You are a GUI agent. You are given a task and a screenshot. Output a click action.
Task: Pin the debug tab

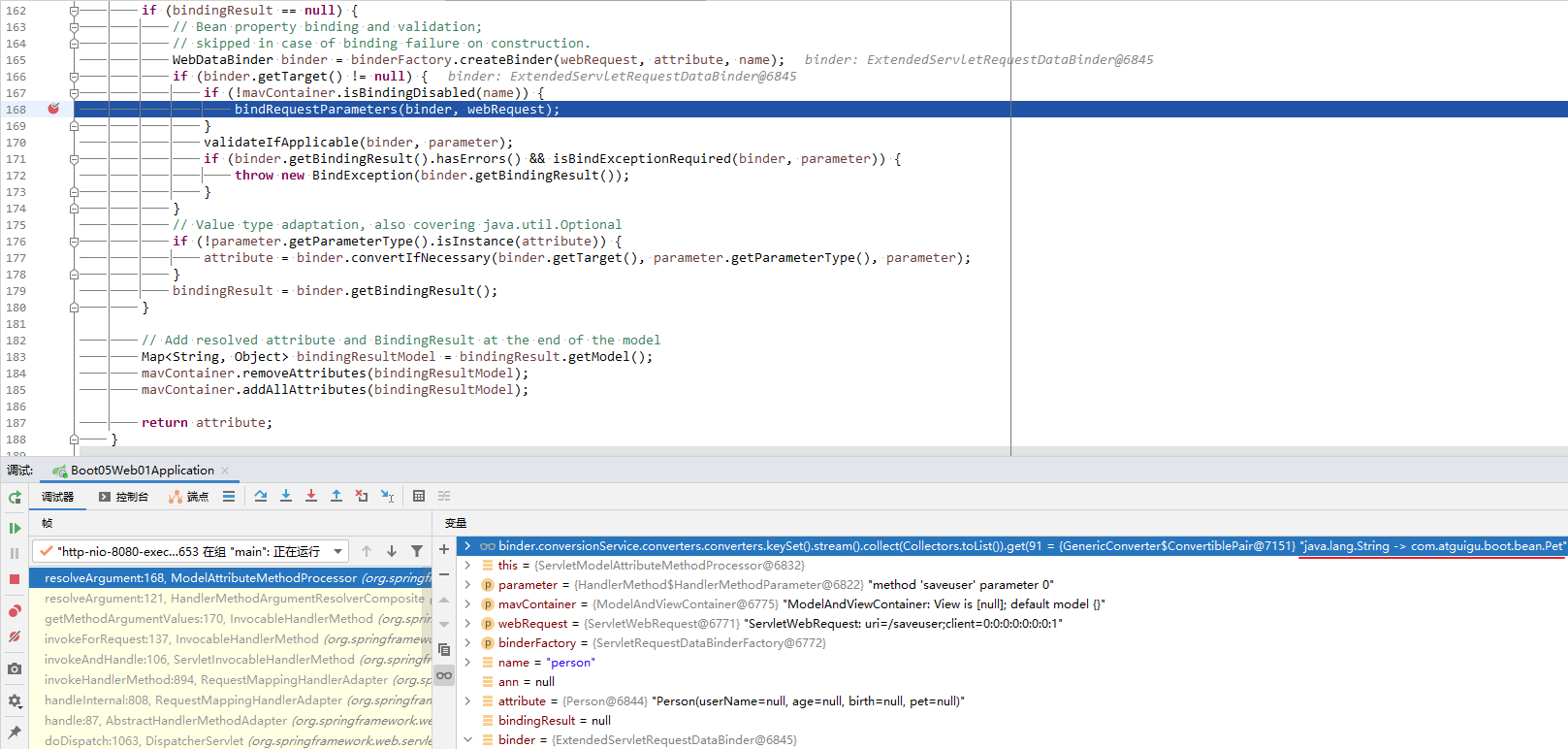15,733
